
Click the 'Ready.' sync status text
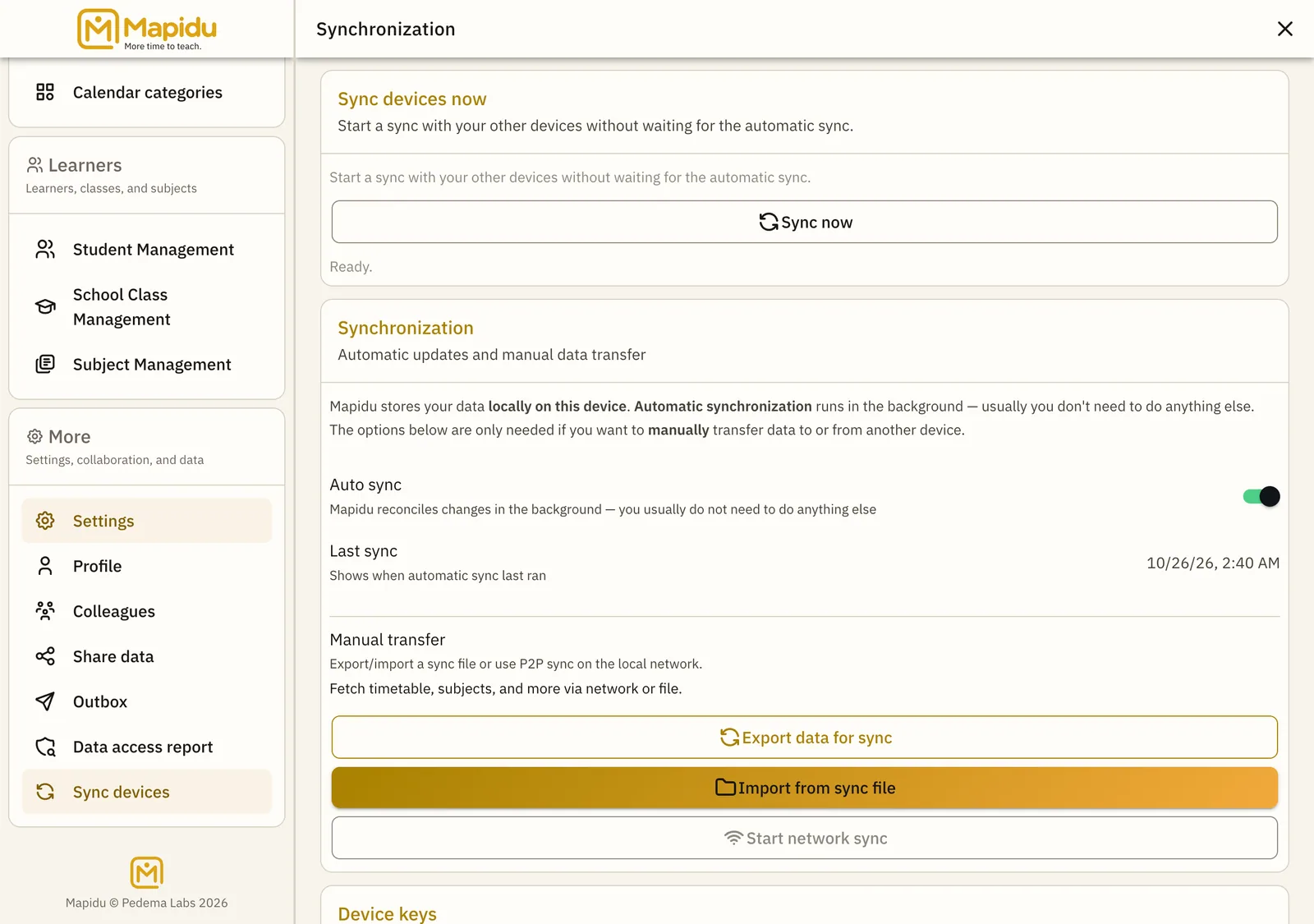click(351, 267)
